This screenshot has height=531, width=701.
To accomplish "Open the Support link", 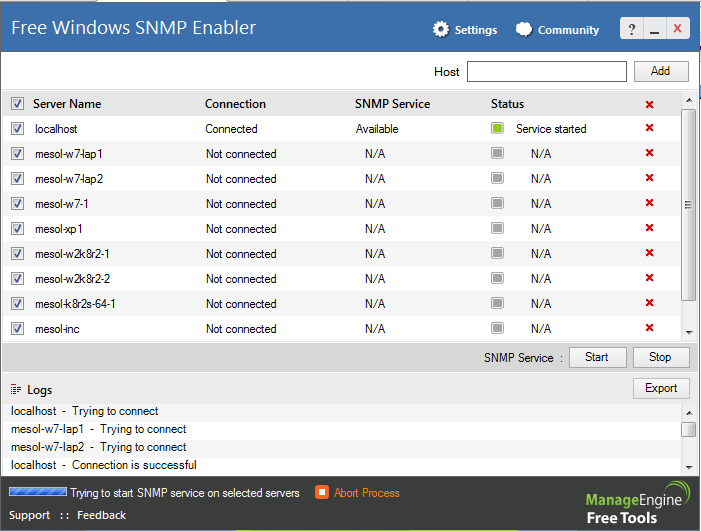I will (x=30, y=515).
